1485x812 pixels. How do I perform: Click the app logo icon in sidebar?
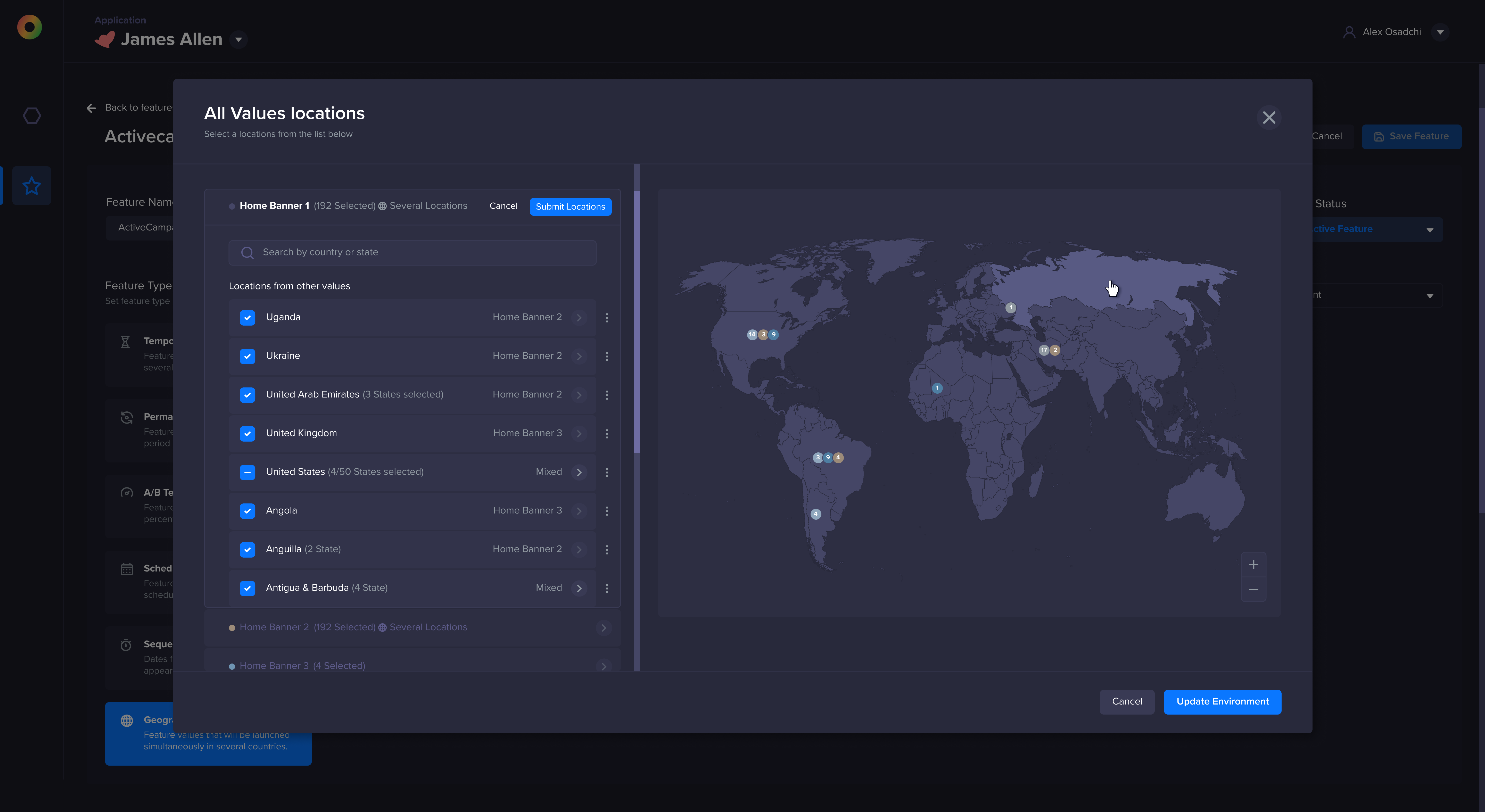29,27
